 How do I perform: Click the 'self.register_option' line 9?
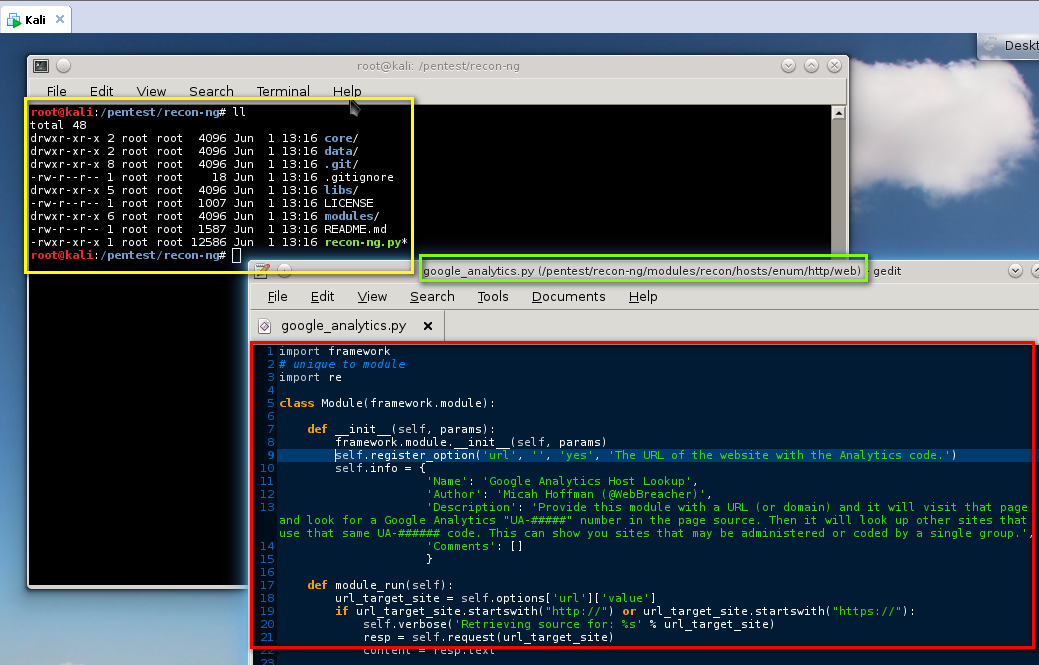[645, 455]
